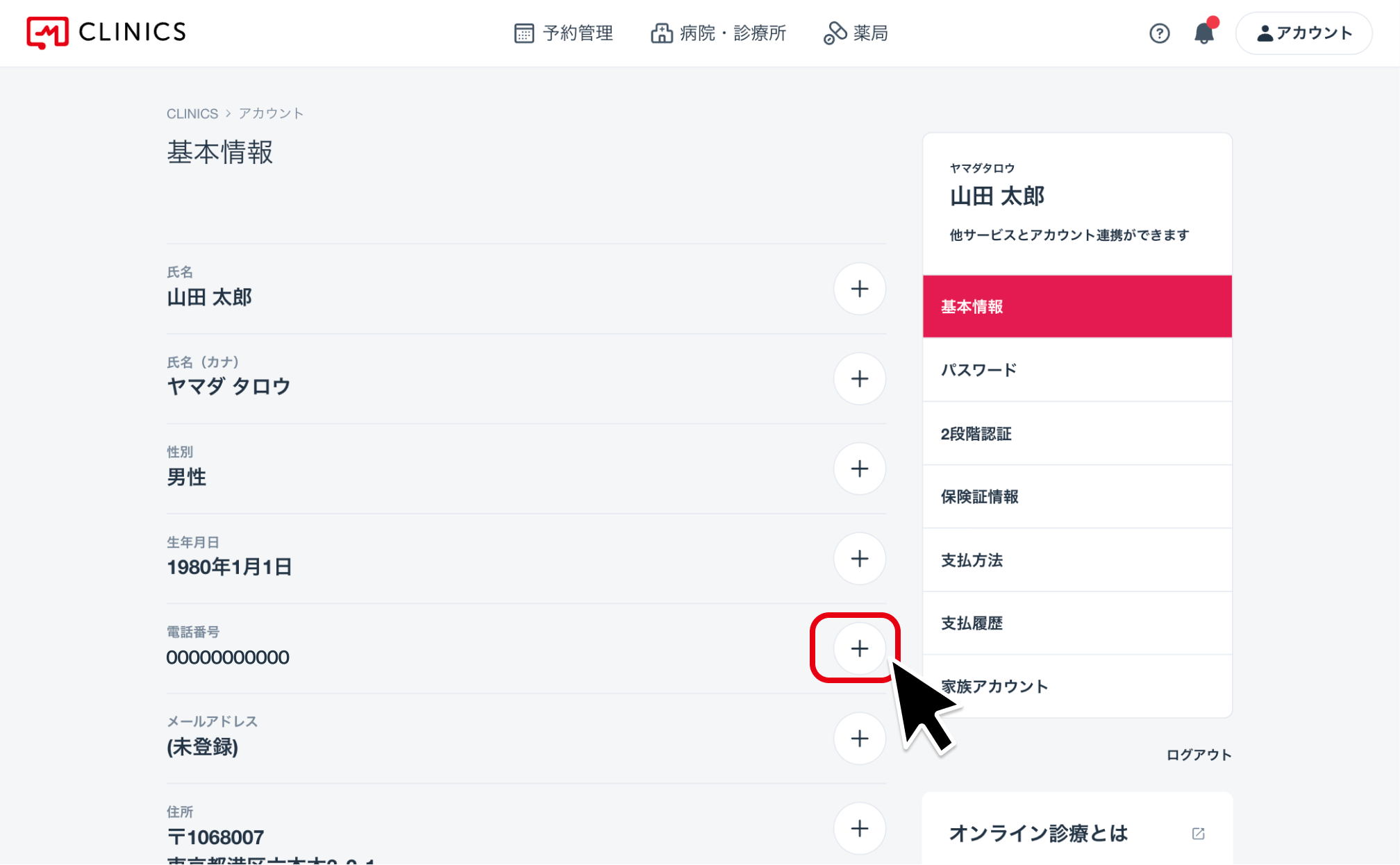Click the plus icon next to 氏名
Screen dimensions: 1400x865
(x=860, y=289)
